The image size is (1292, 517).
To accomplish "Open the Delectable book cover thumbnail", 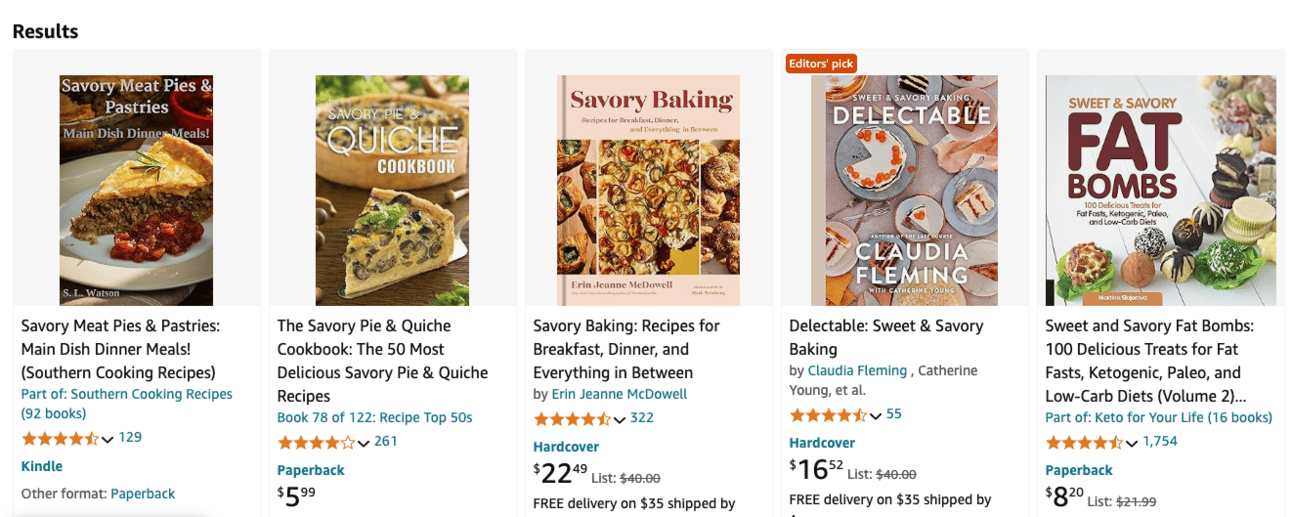I will pyautogui.click(x=904, y=190).
